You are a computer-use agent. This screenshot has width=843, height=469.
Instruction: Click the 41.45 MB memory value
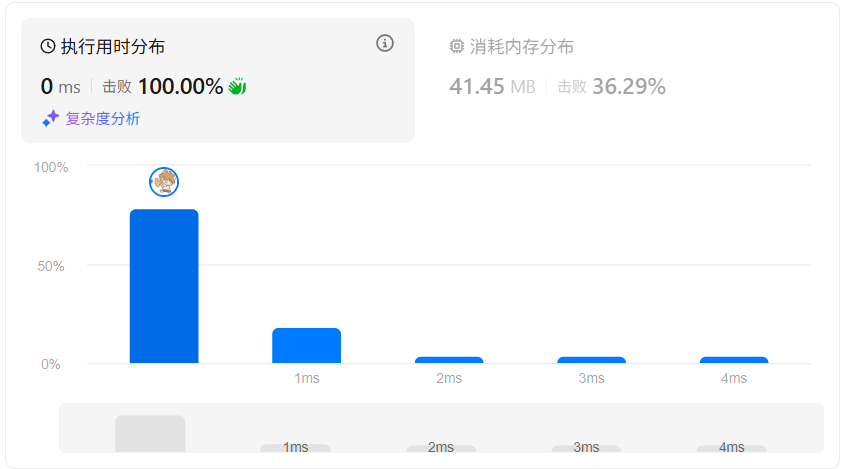tap(492, 86)
